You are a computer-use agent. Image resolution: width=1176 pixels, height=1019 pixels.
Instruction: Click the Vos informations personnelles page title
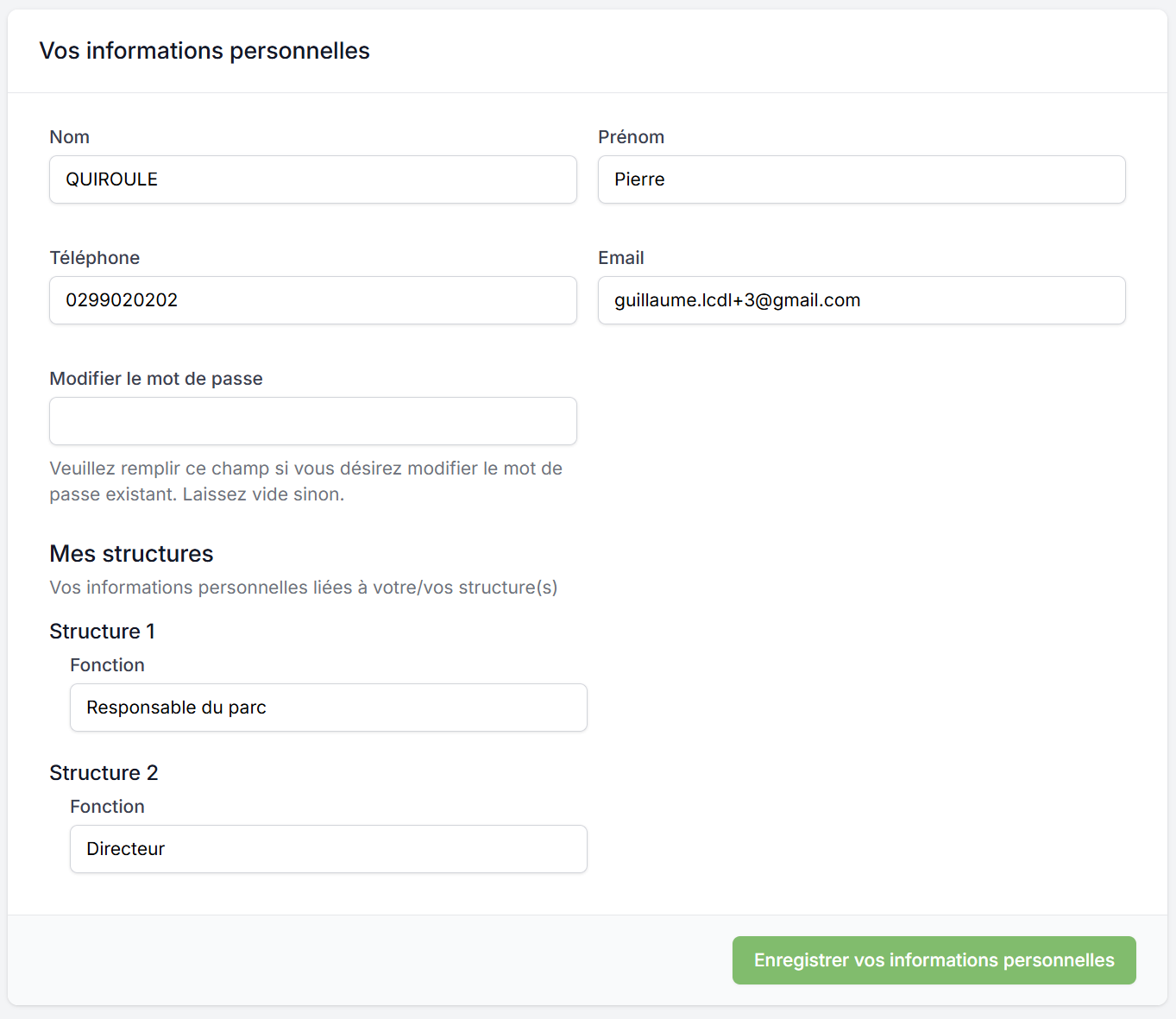coord(204,51)
